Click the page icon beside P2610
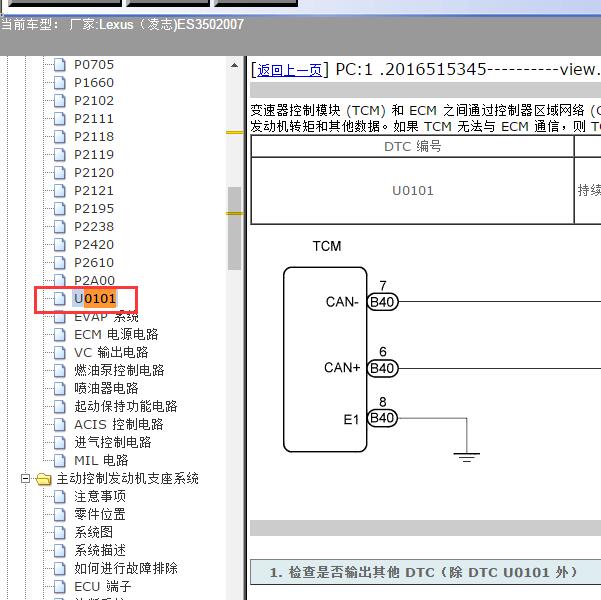The width and height of the screenshot is (601, 600). pyautogui.click(x=59, y=263)
